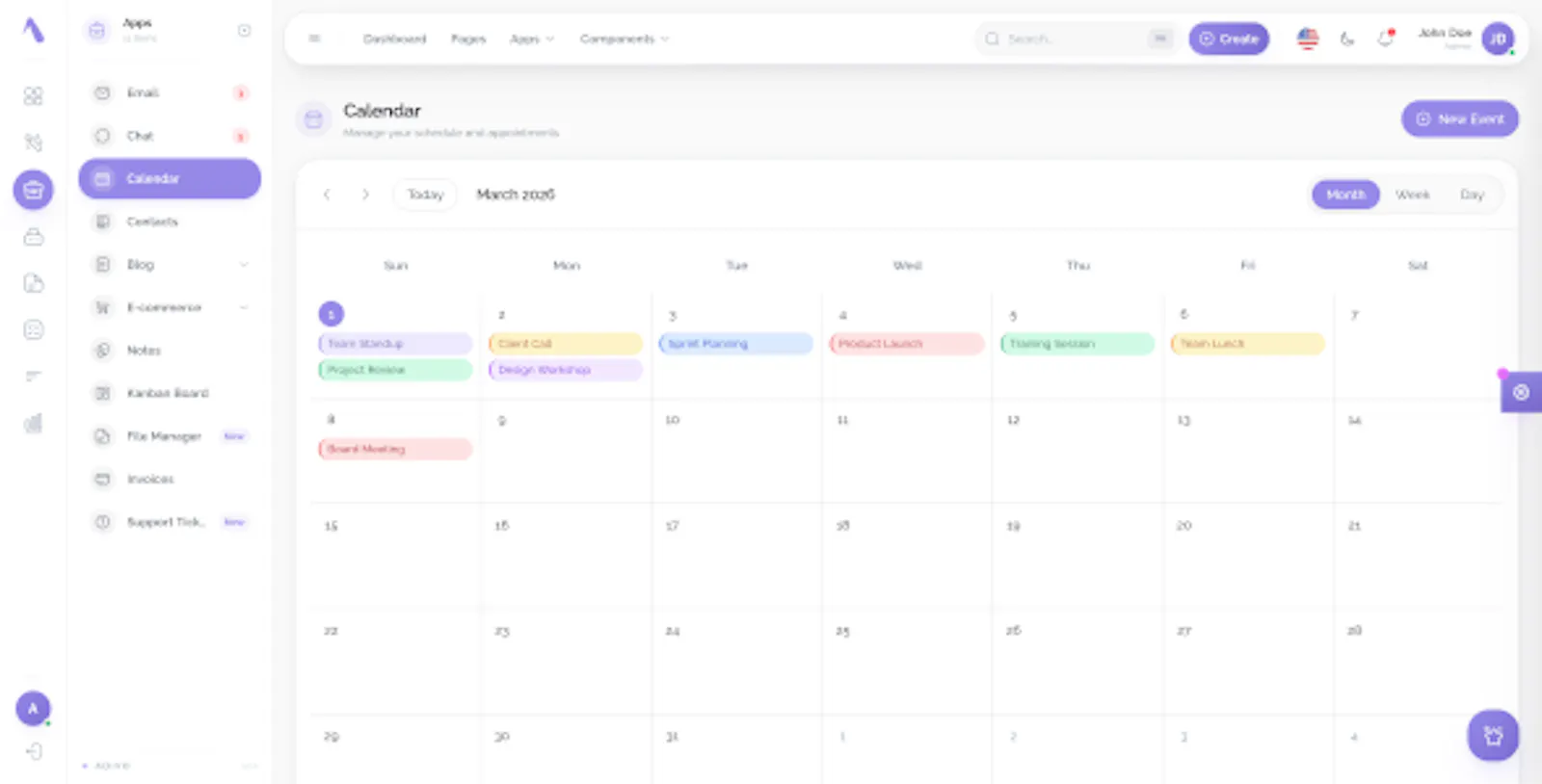Open Invoices in the sidebar
The height and width of the screenshot is (784, 1542).
click(x=170, y=479)
